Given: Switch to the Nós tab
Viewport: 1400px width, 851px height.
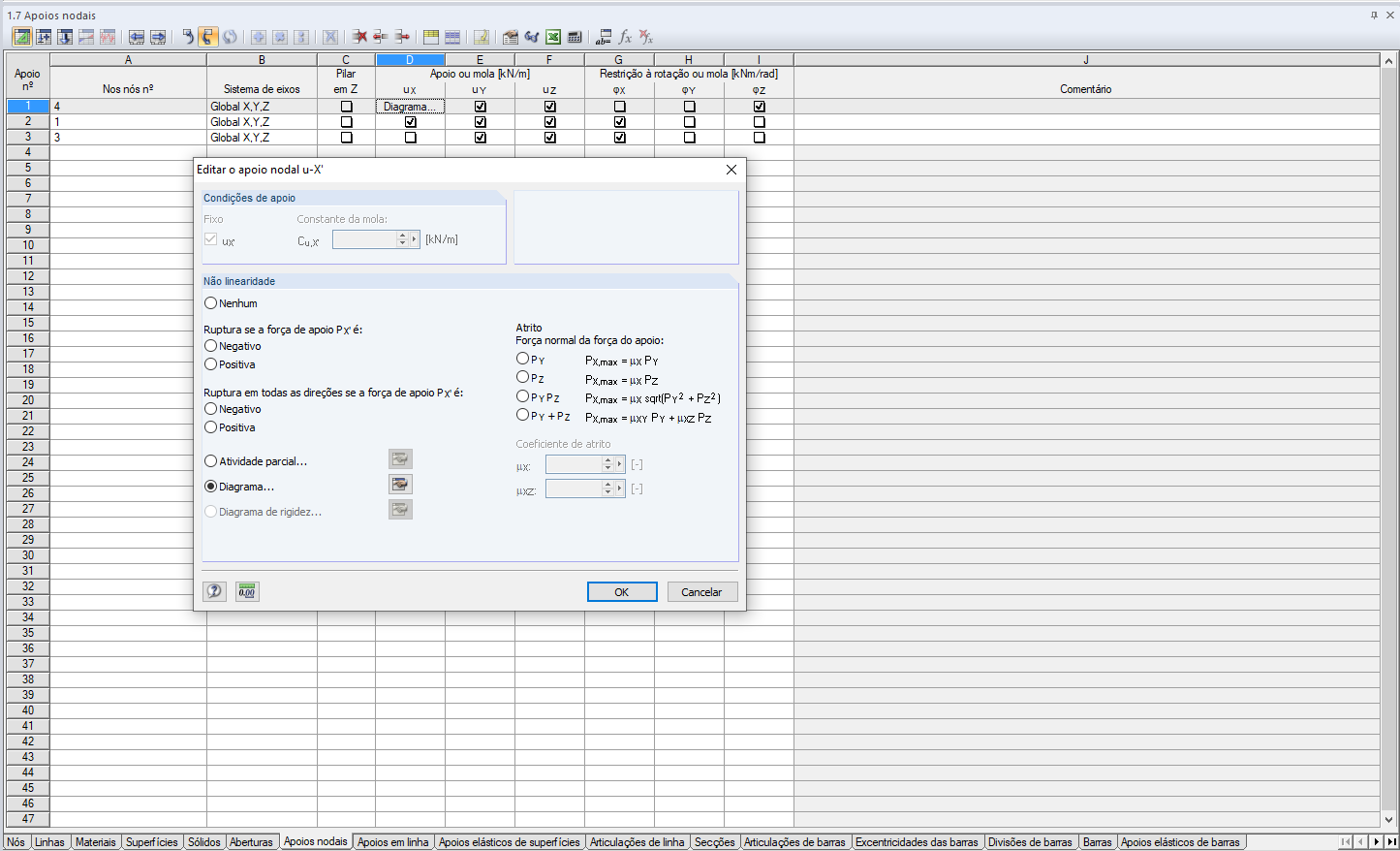Looking at the screenshot, I should point(16,842).
